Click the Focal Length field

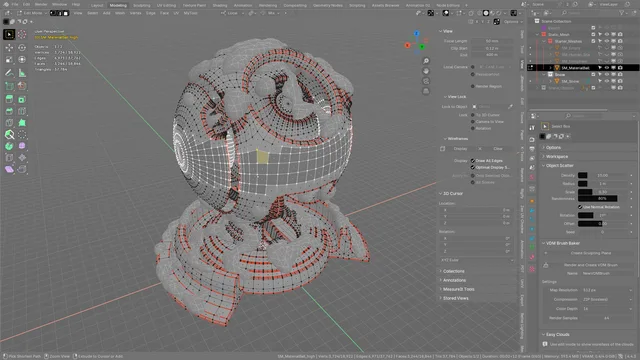click(x=491, y=41)
